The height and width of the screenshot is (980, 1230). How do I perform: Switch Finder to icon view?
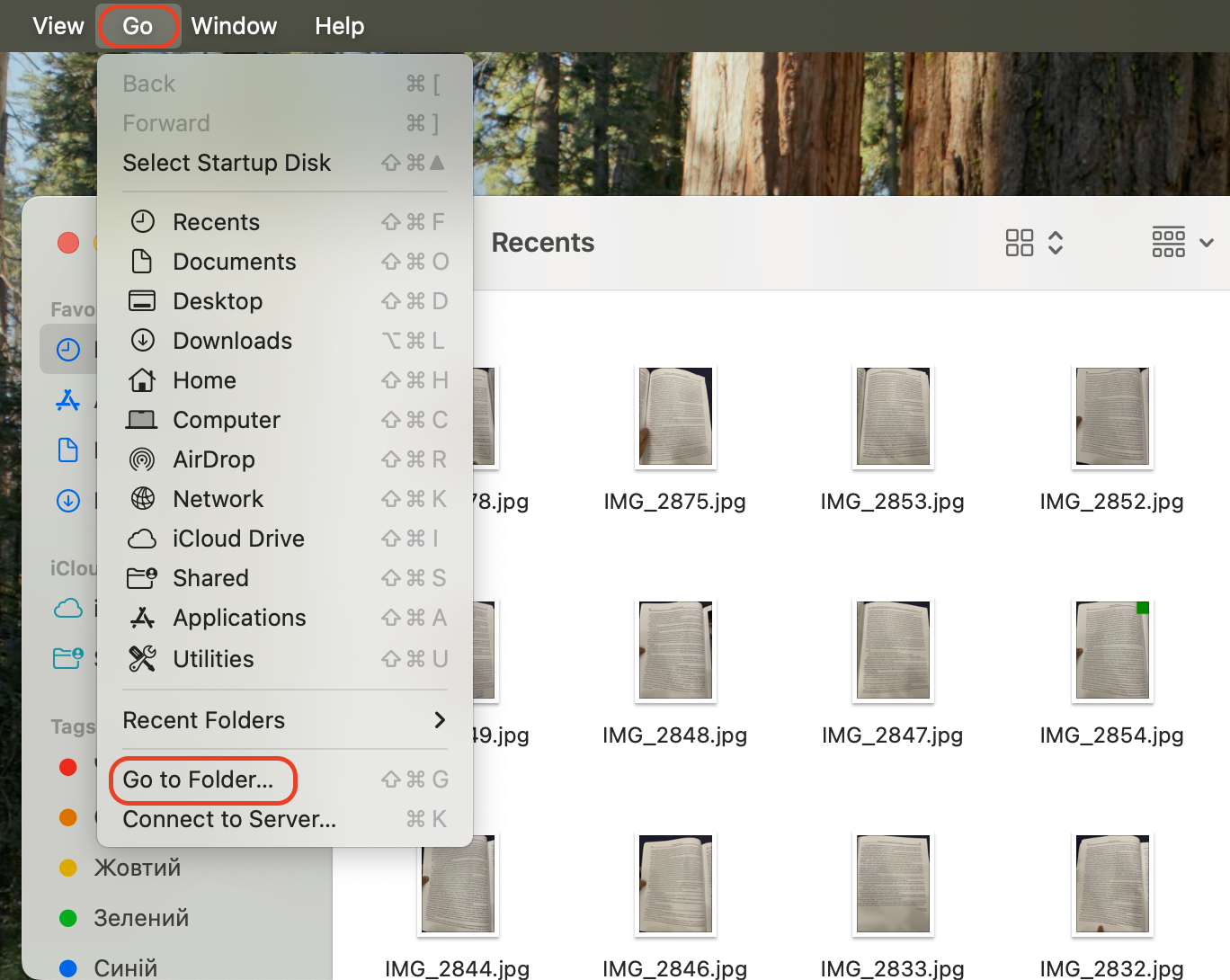point(1021,242)
